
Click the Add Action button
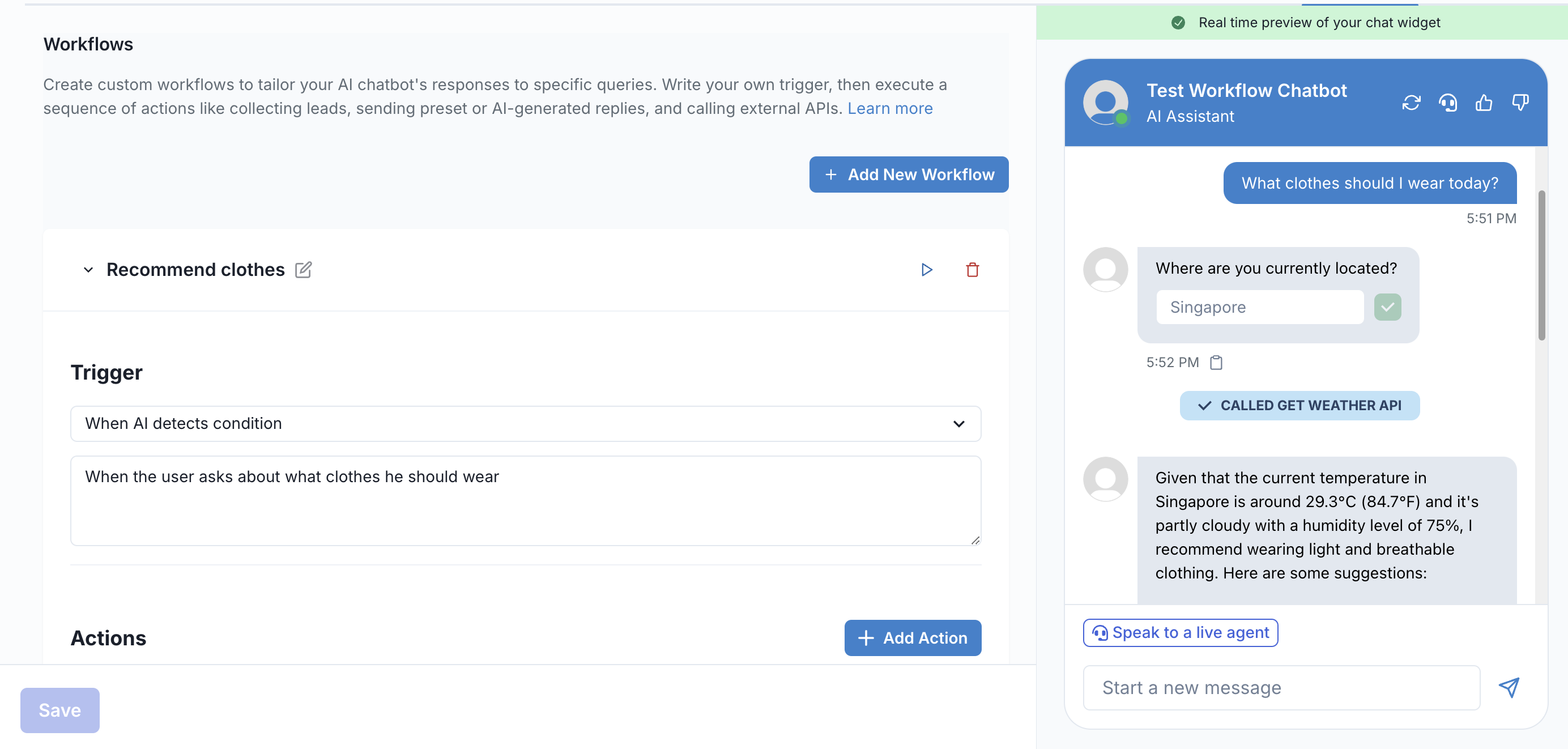[x=912, y=637]
